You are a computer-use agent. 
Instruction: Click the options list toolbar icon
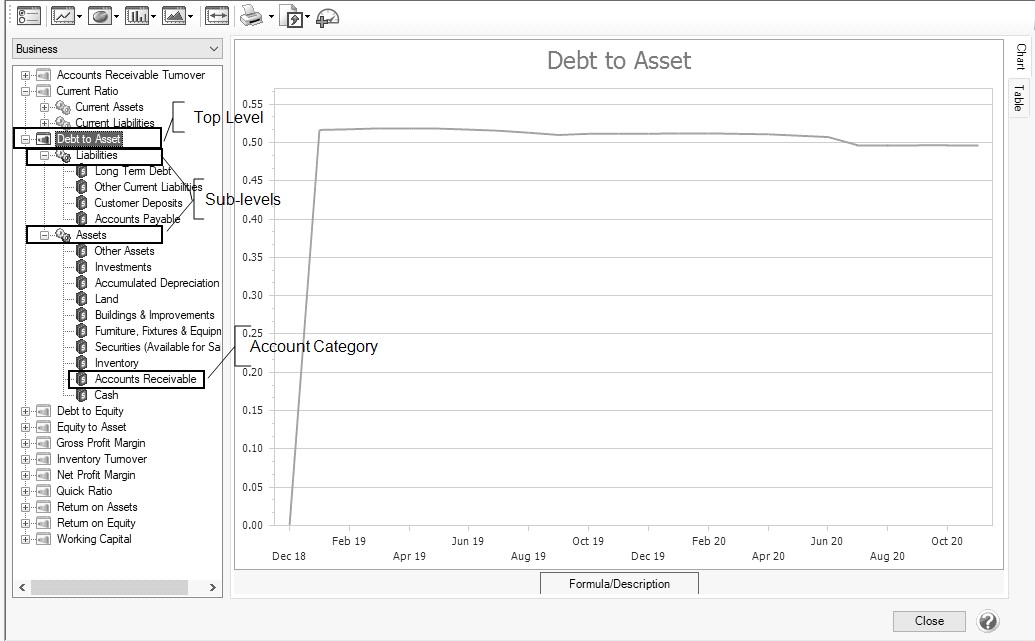tap(30, 16)
